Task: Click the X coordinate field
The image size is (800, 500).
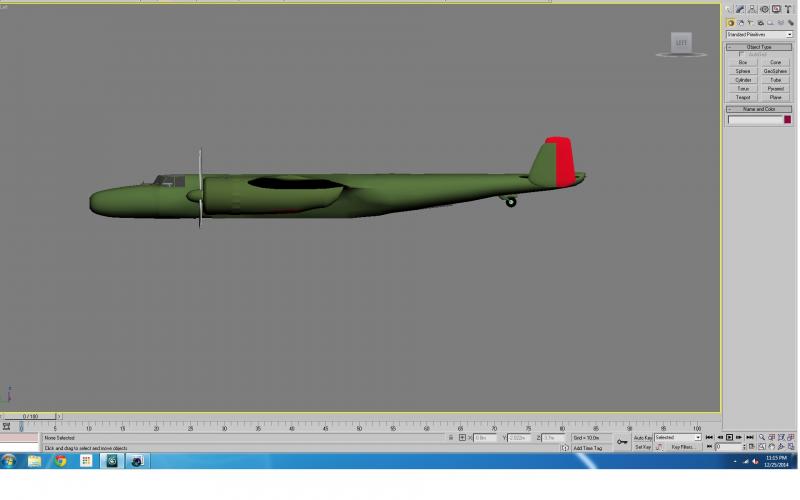Action: click(485, 438)
